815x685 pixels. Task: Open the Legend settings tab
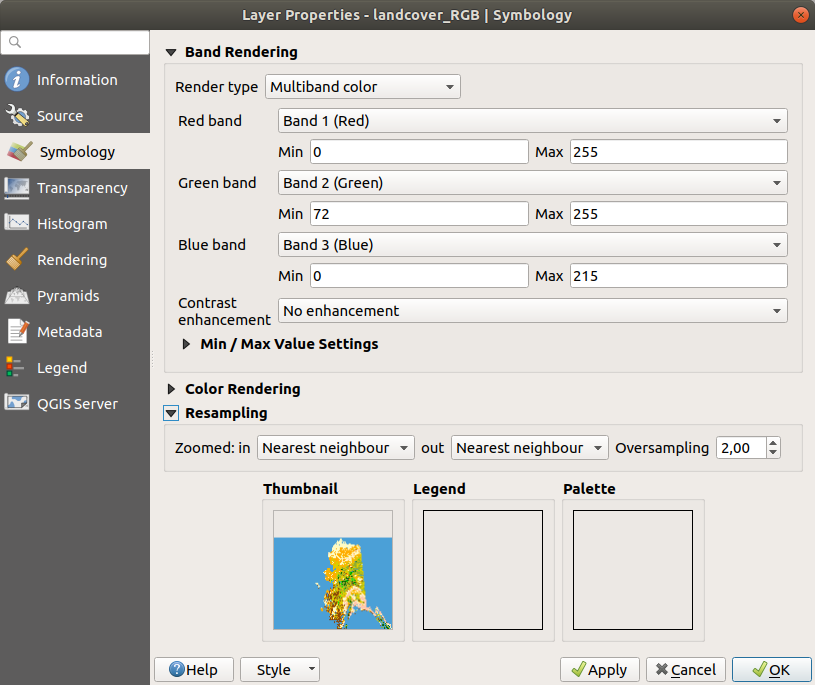click(x=62, y=368)
